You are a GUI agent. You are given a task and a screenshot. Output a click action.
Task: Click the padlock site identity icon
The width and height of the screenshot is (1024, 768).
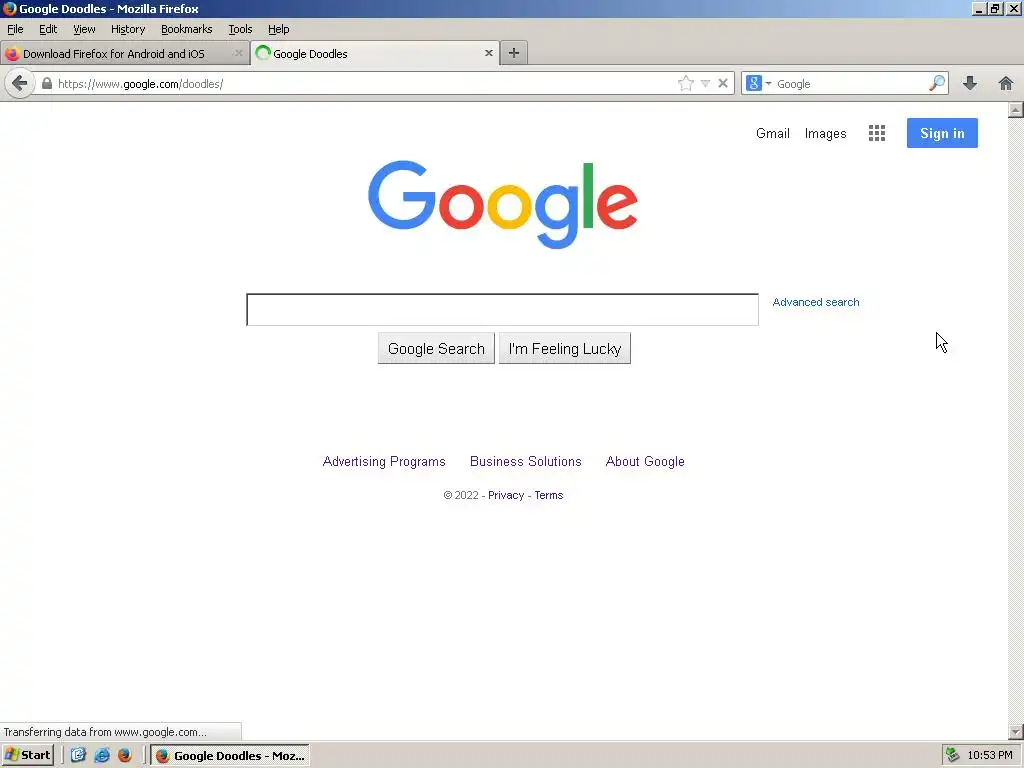pyautogui.click(x=46, y=84)
